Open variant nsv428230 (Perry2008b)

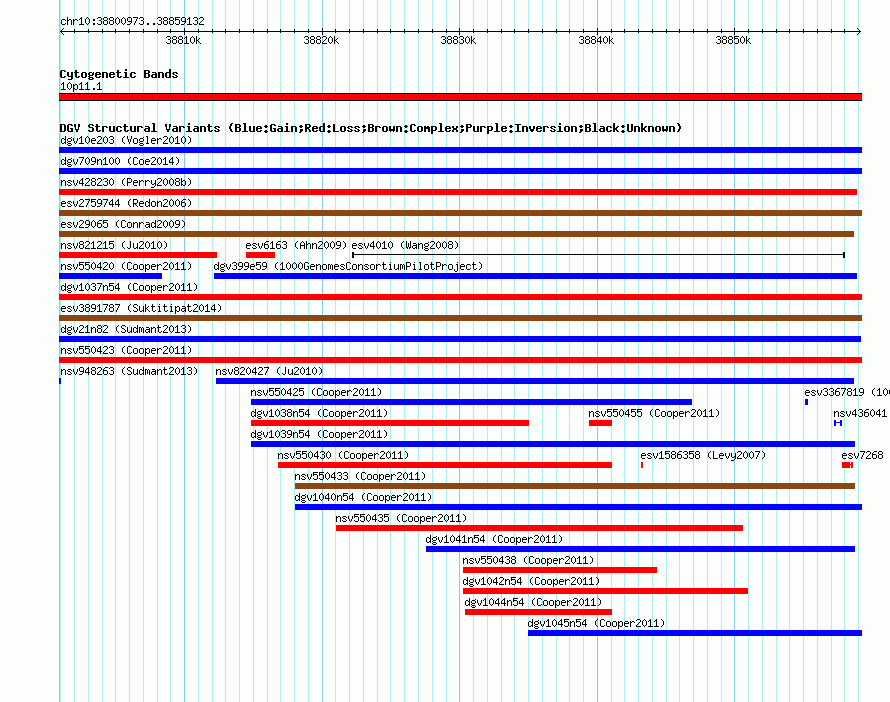coord(126,182)
